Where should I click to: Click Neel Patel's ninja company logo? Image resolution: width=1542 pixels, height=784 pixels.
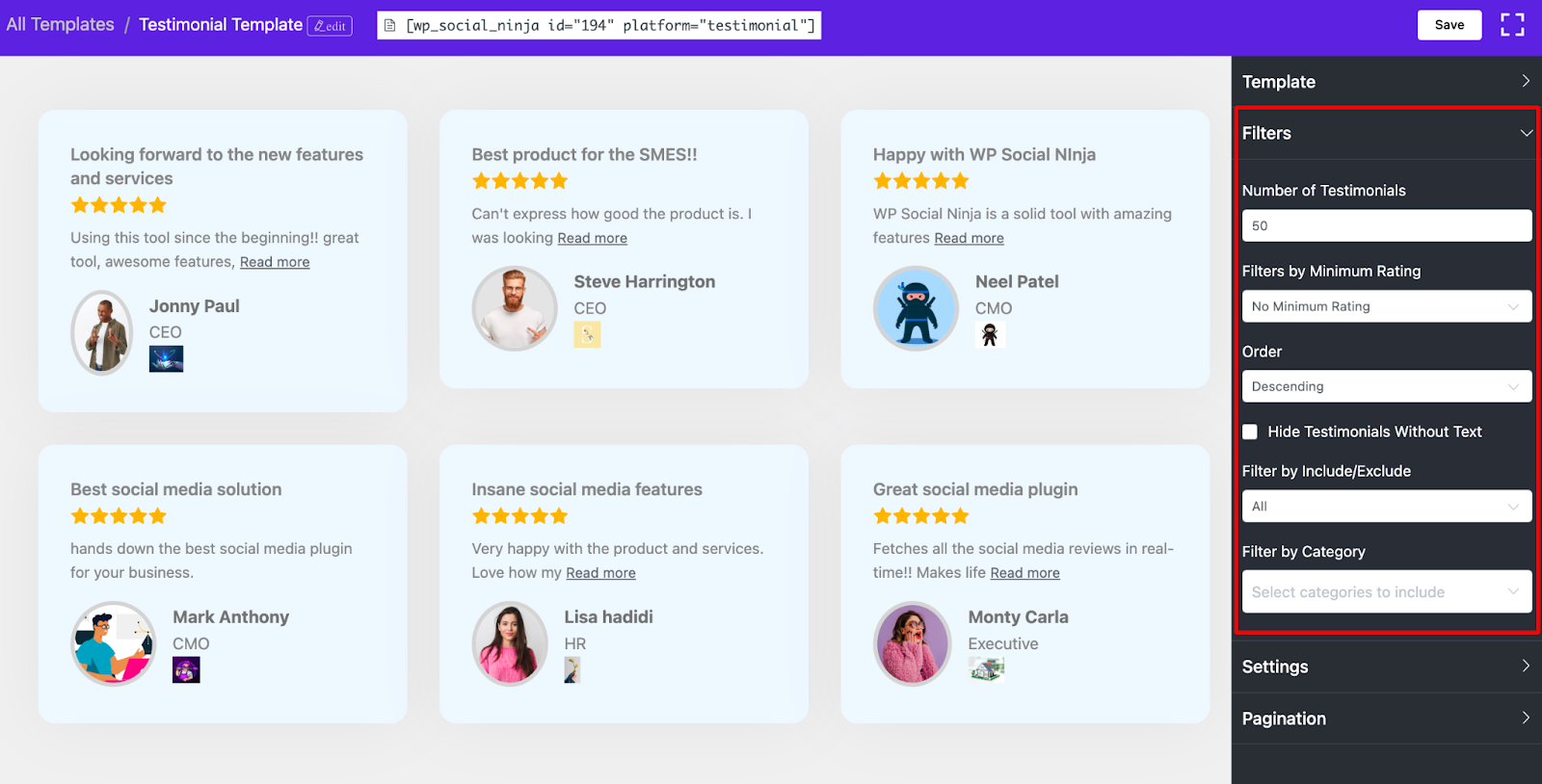[989, 334]
